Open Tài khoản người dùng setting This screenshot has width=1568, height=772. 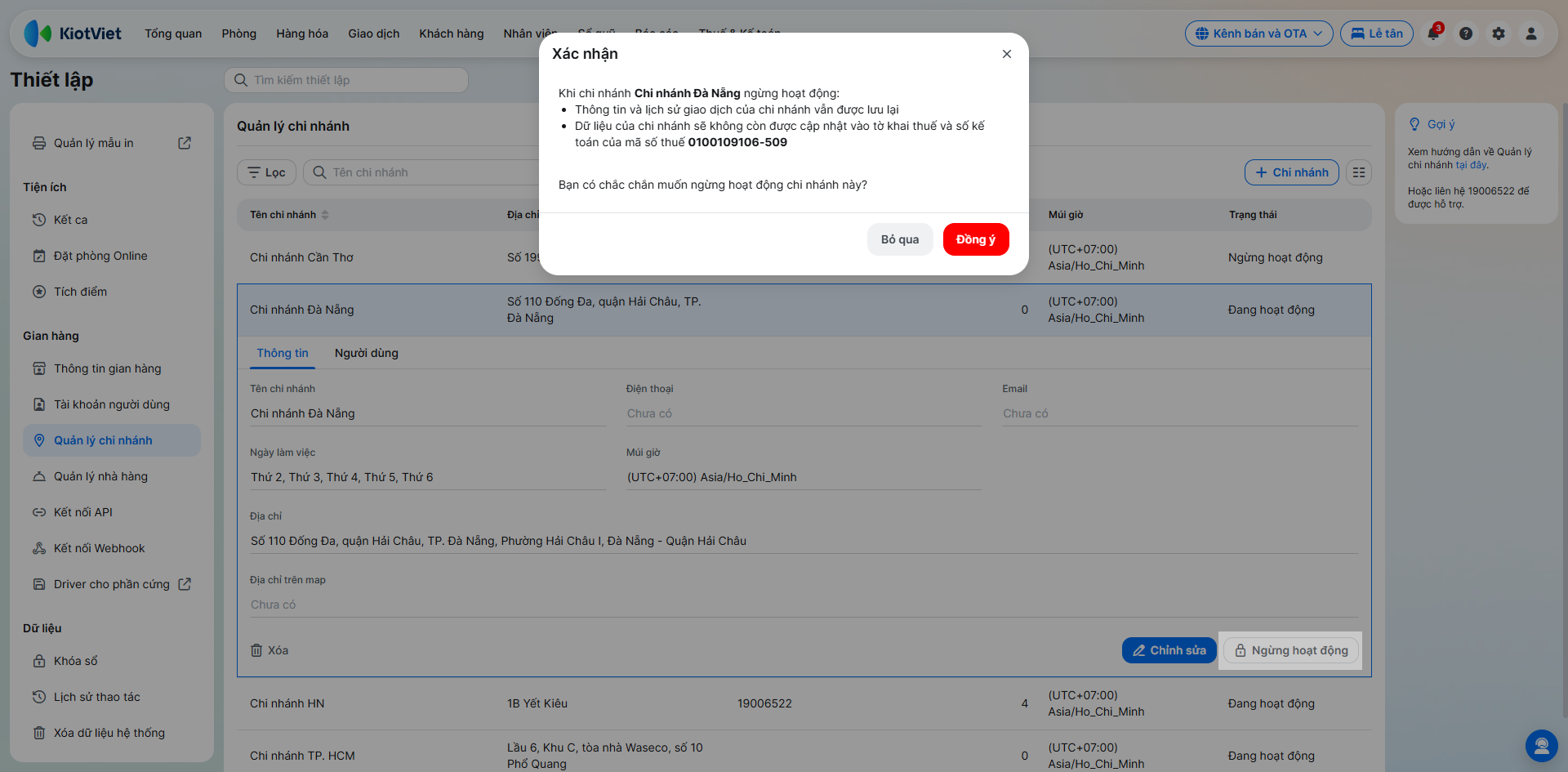[x=112, y=404]
